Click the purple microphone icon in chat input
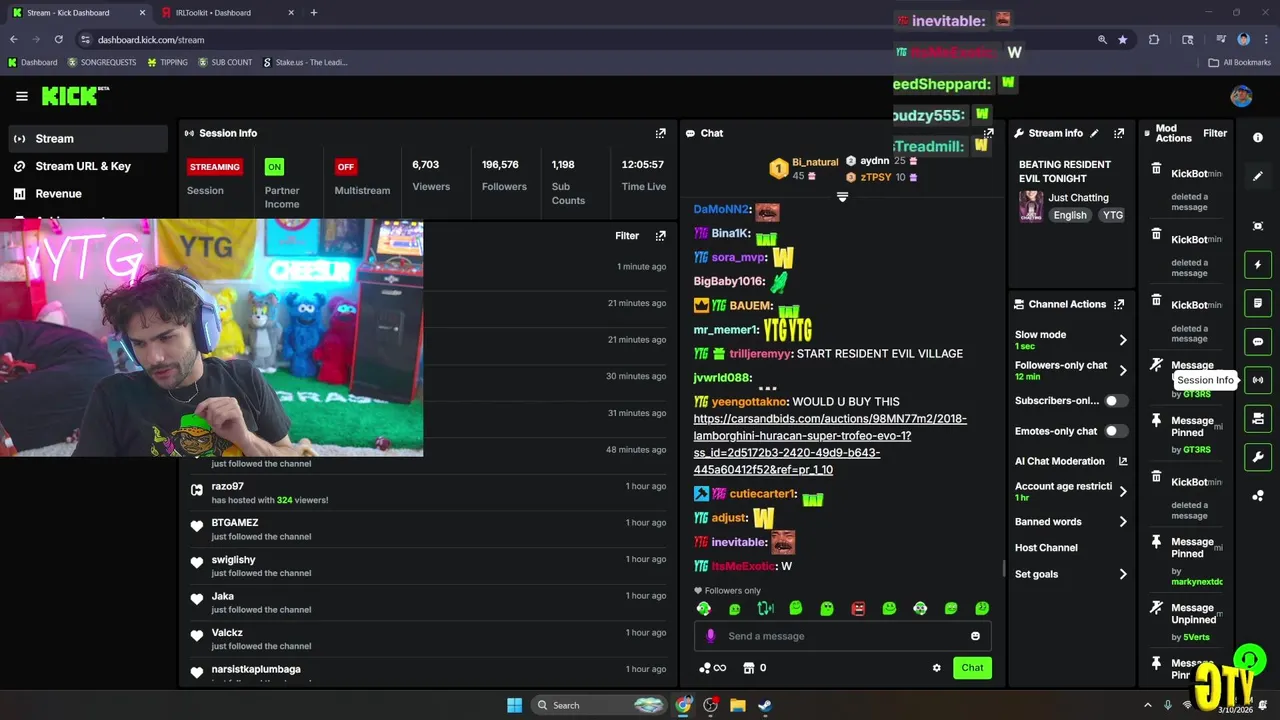Image resolution: width=1280 pixels, height=720 pixels. [x=711, y=636]
